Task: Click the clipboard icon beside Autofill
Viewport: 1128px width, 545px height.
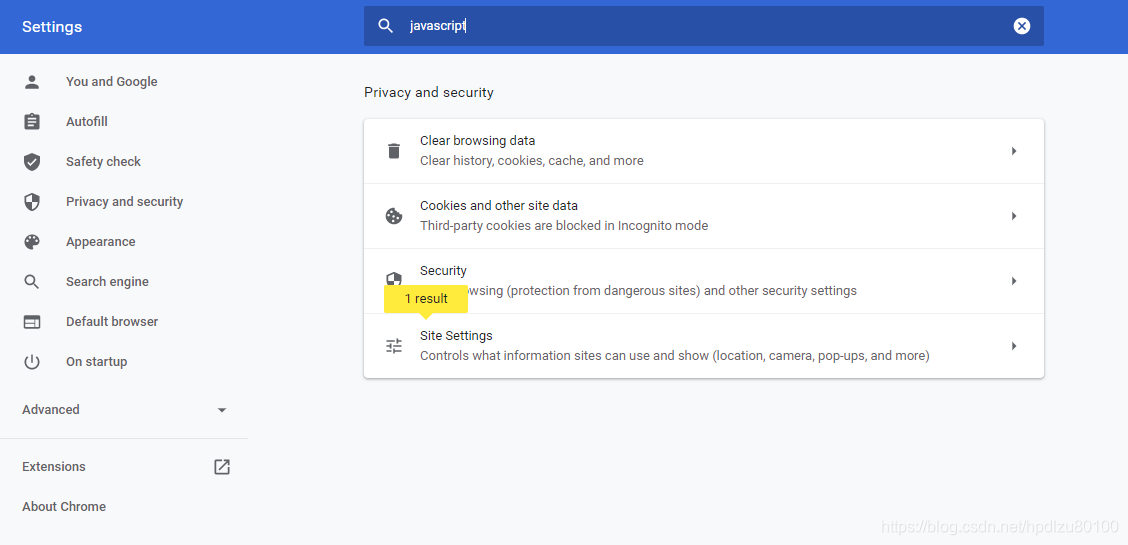Action: point(32,122)
